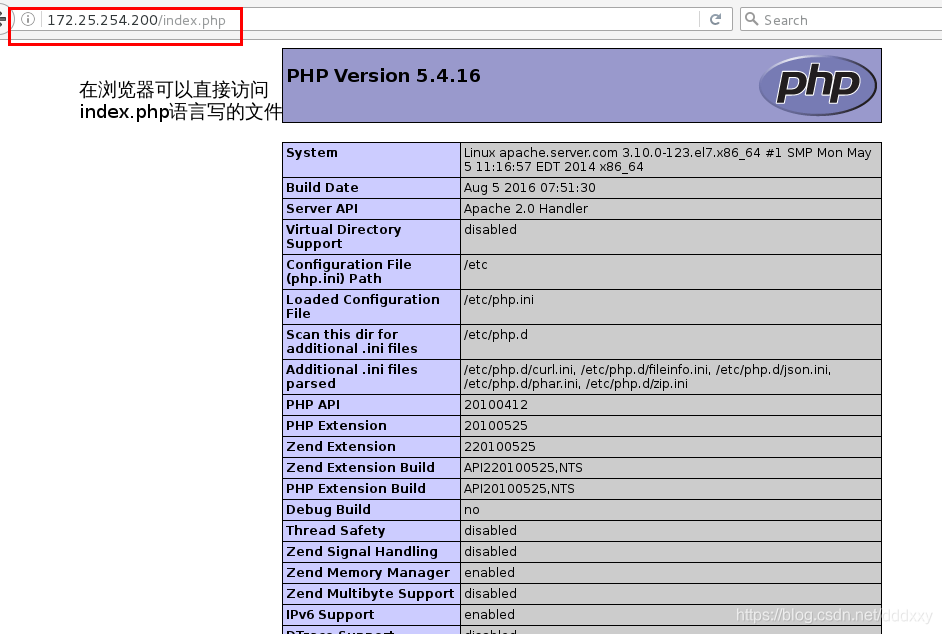
Task: Click the magnifier icon in Search box
Action: pyautogui.click(x=751, y=19)
